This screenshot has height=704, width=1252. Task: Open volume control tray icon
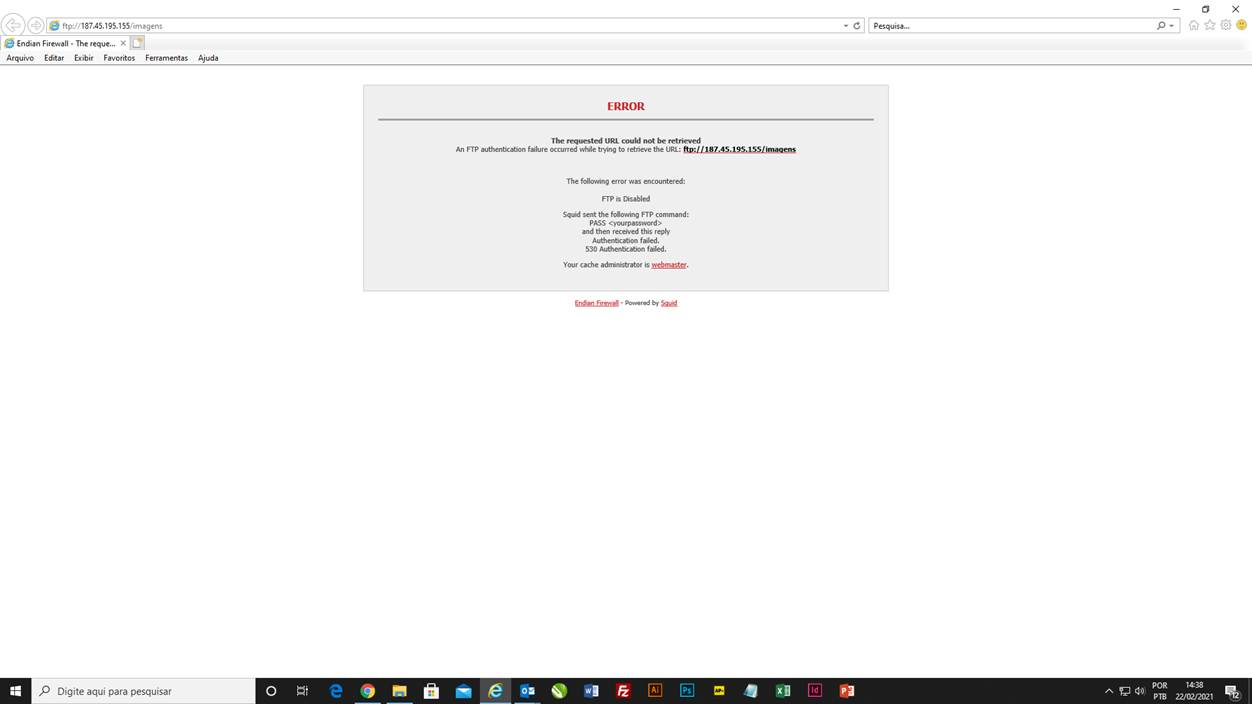tap(1140, 691)
